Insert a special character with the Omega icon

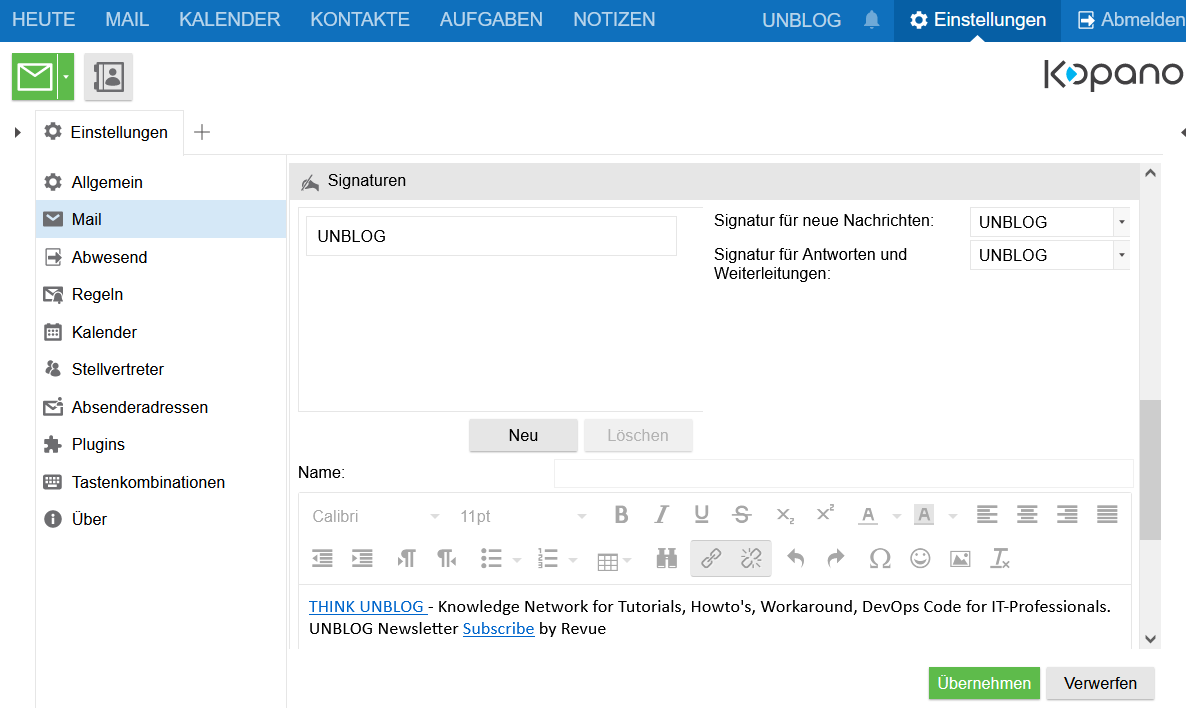click(879, 558)
